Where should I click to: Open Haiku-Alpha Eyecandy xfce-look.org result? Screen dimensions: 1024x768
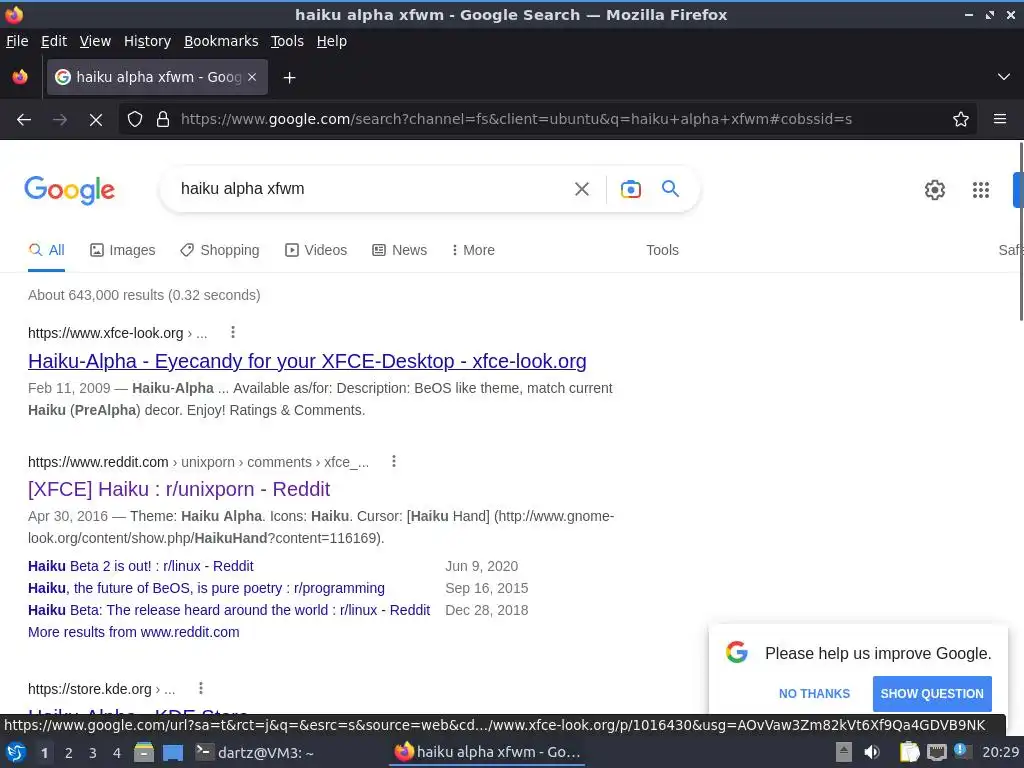click(307, 361)
